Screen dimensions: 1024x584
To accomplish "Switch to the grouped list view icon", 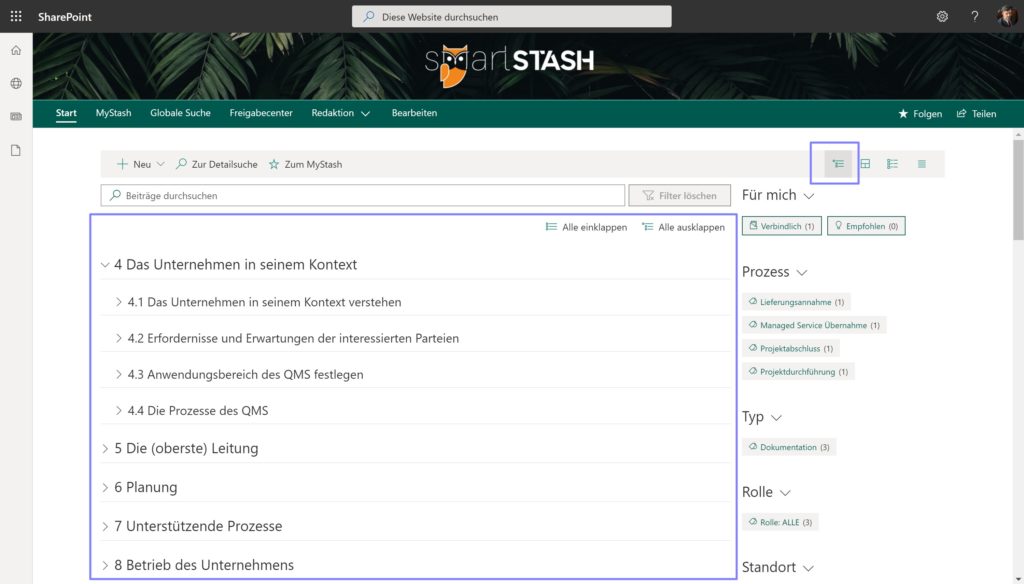I will click(892, 164).
